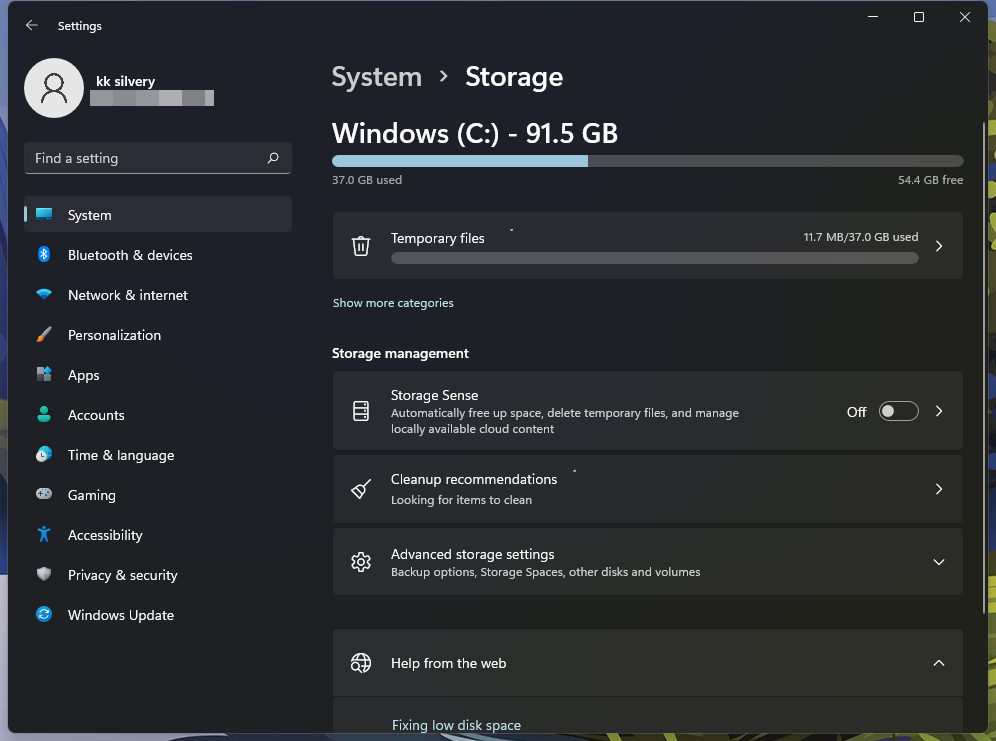The width and height of the screenshot is (996, 741).
Task: Click the Time & language clock icon
Action: (x=44, y=455)
